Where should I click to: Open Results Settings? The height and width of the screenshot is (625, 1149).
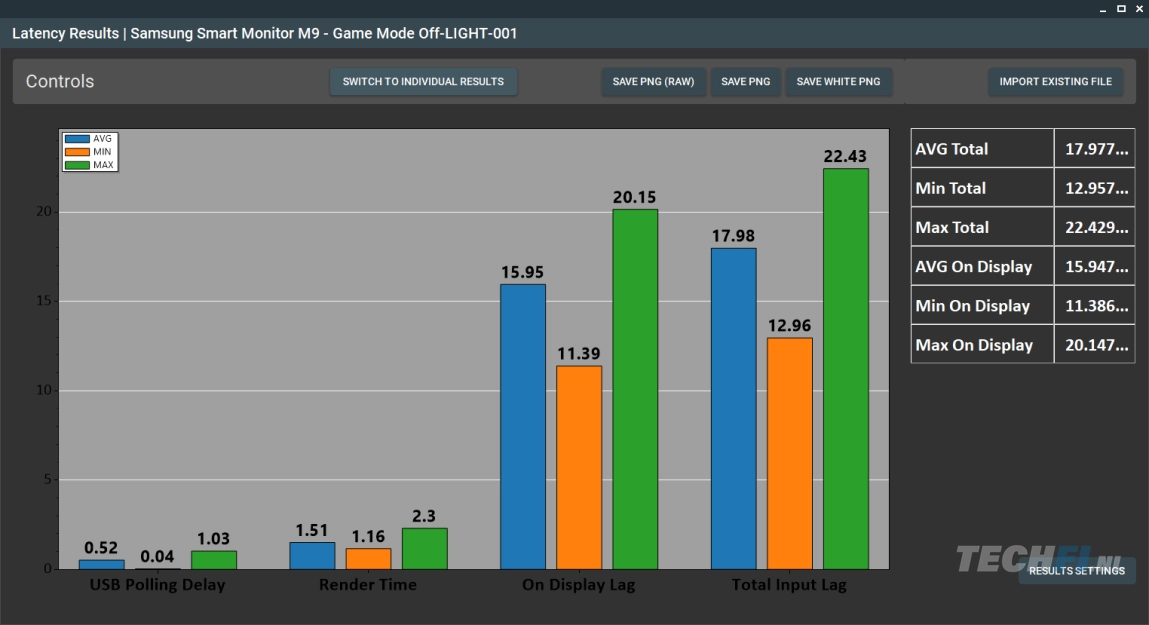(x=1076, y=571)
